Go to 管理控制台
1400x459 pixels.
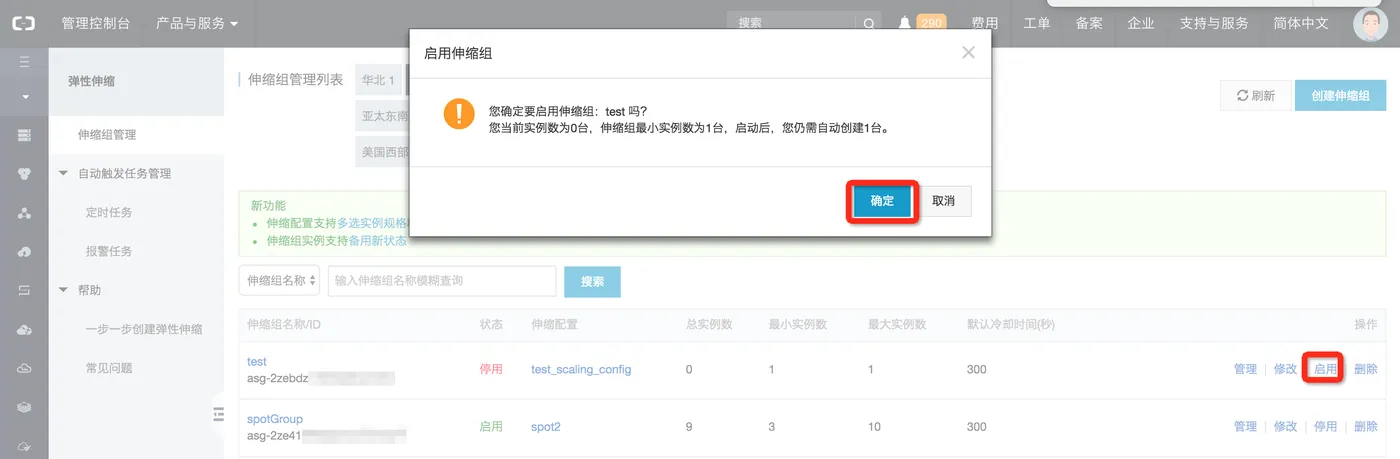tap(95, 23)
